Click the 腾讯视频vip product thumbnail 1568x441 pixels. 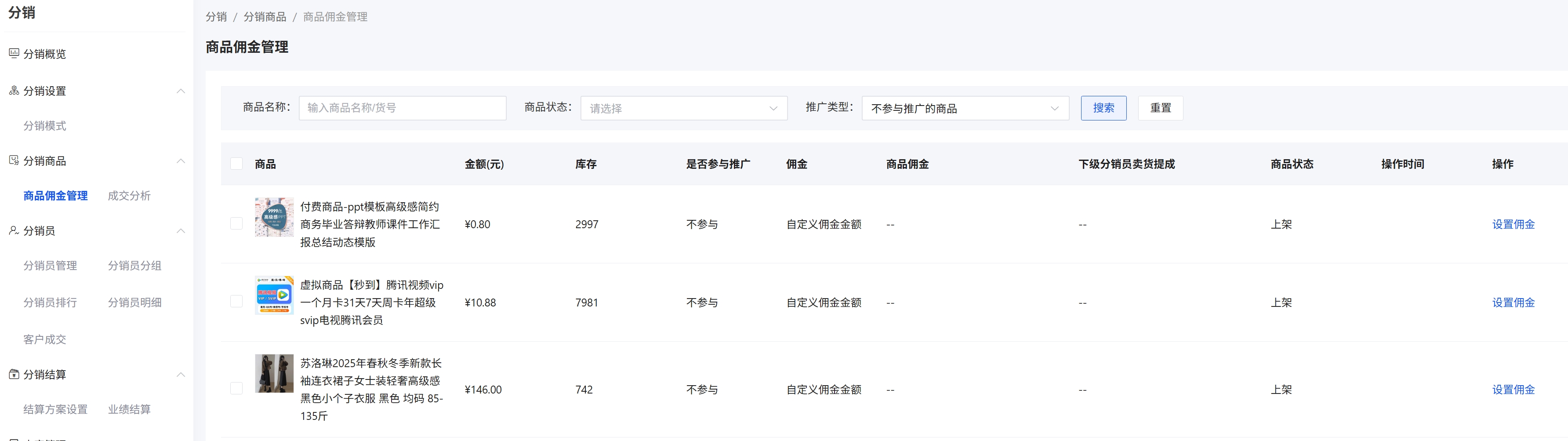click(274, 295)
